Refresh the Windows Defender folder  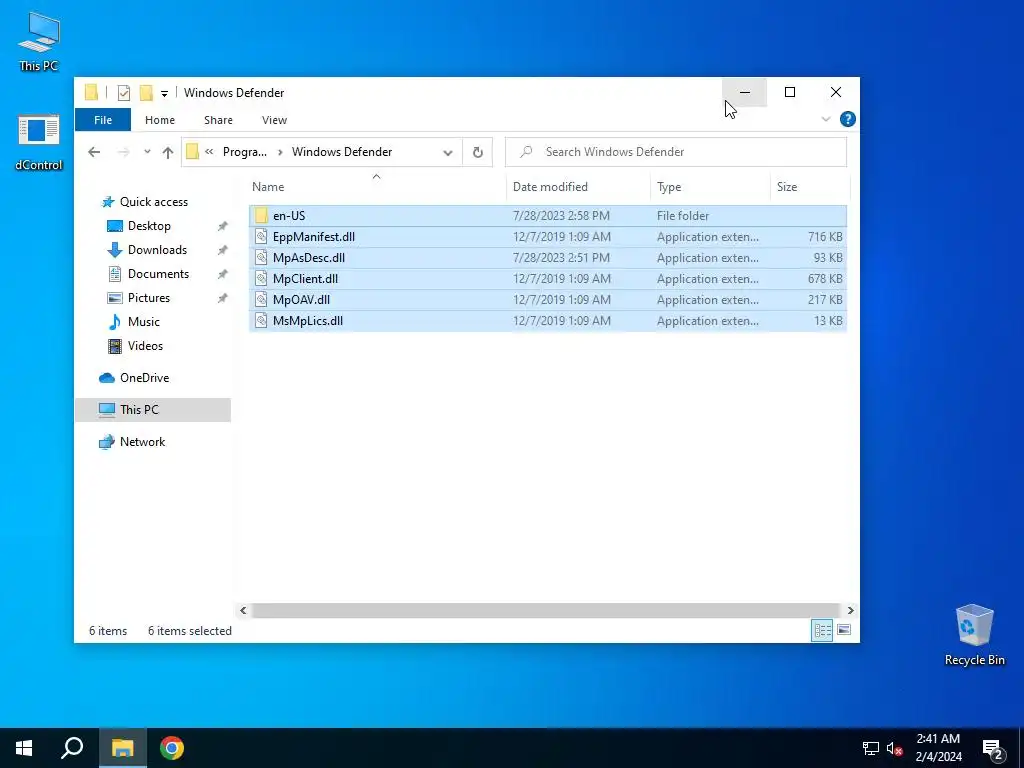tap(477, 153)
